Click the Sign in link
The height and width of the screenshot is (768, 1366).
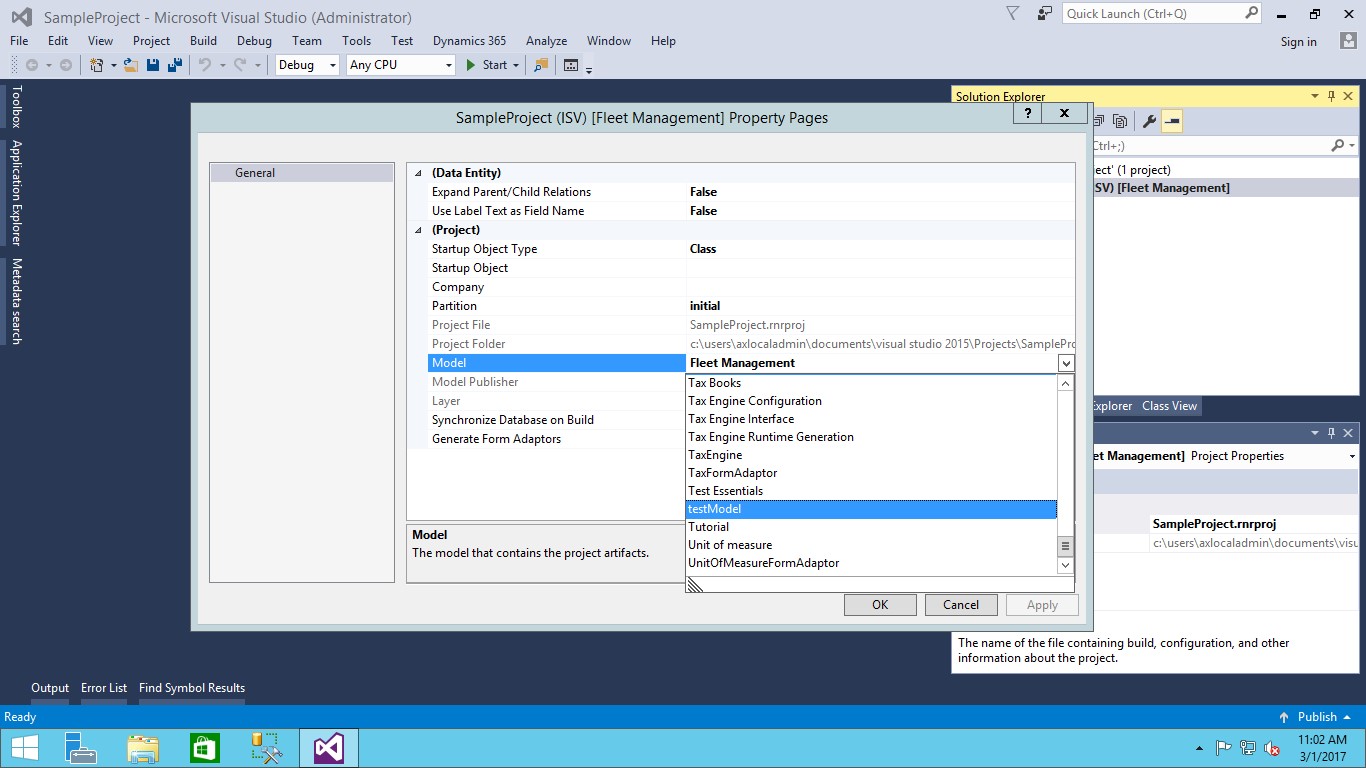1299,41
